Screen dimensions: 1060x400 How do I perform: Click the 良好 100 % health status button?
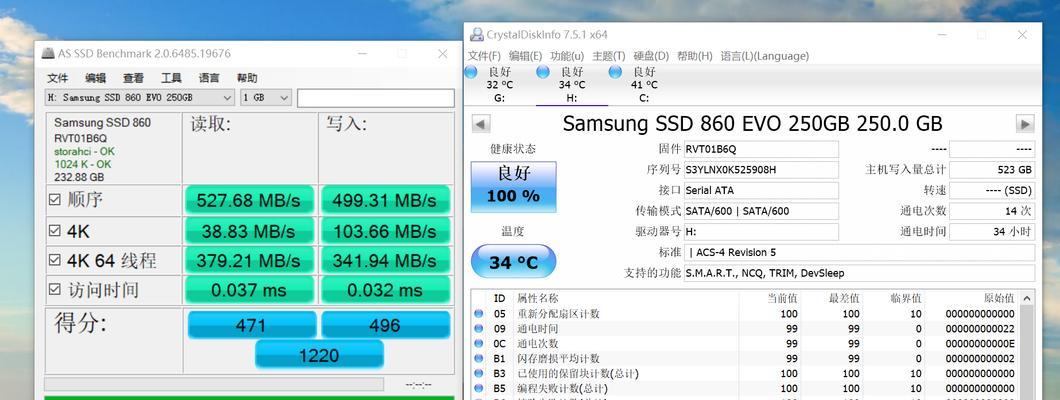coord(514,186)
